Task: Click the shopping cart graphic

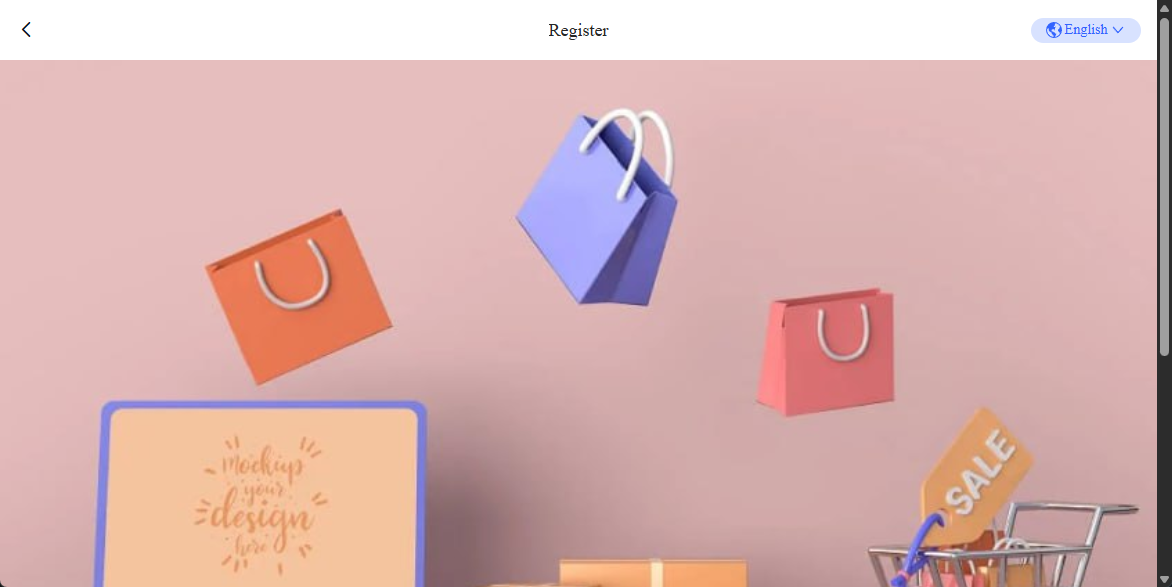Action: coord(1004,546)
